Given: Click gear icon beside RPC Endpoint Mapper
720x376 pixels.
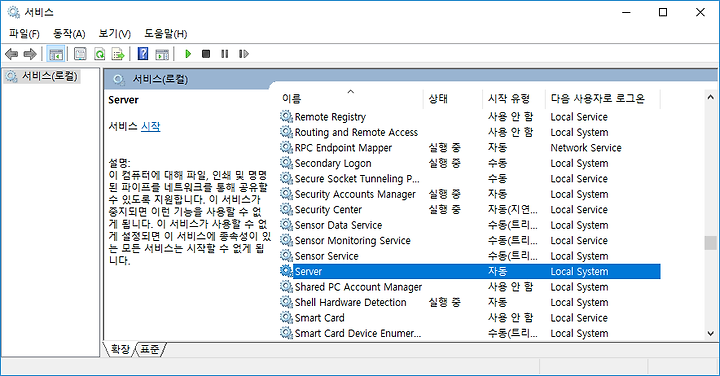Looking at the screenshot, I should pos(287,148).
